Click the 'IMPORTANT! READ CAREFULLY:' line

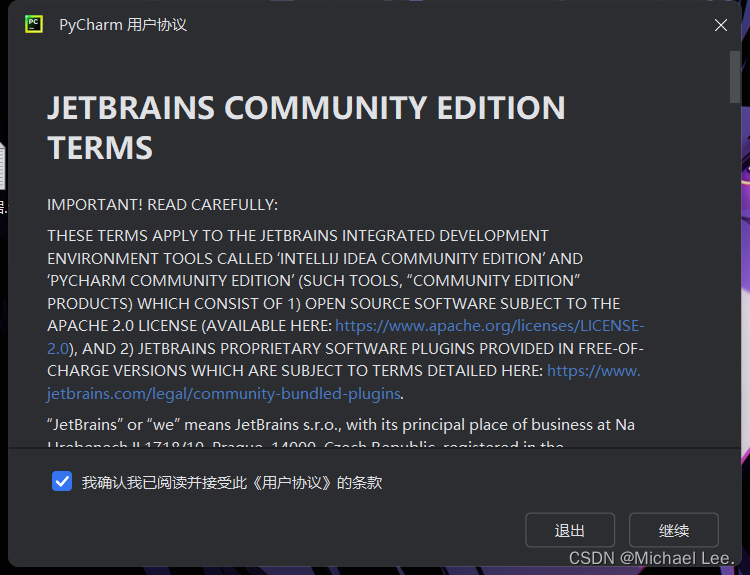162,205
